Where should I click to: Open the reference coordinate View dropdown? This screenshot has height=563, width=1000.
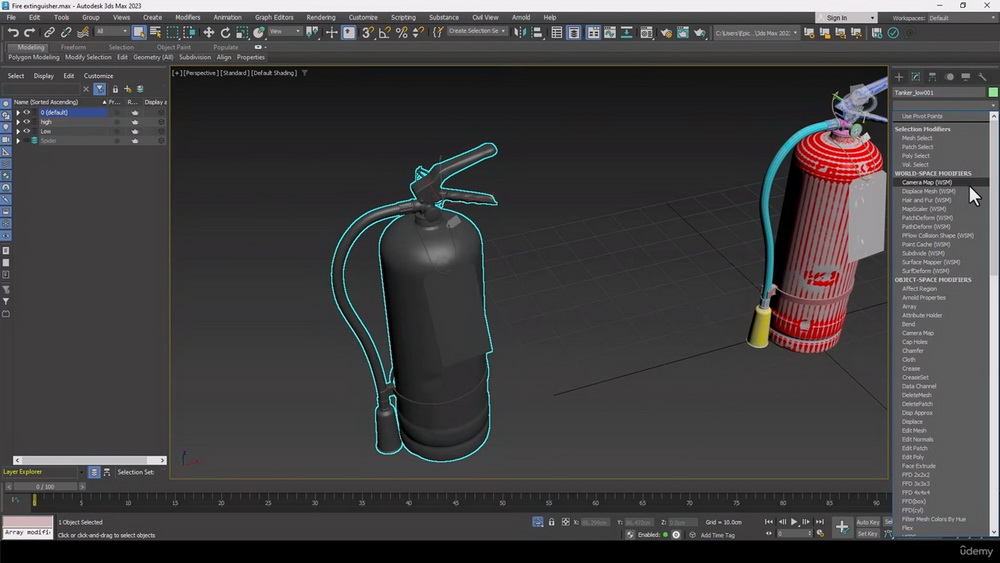point(284,31)
